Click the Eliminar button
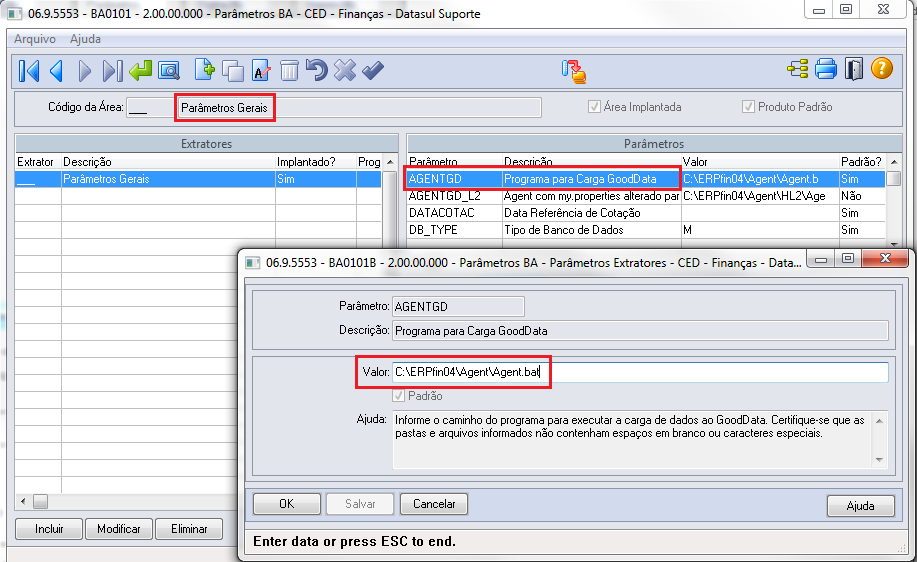 coord(189,529)
